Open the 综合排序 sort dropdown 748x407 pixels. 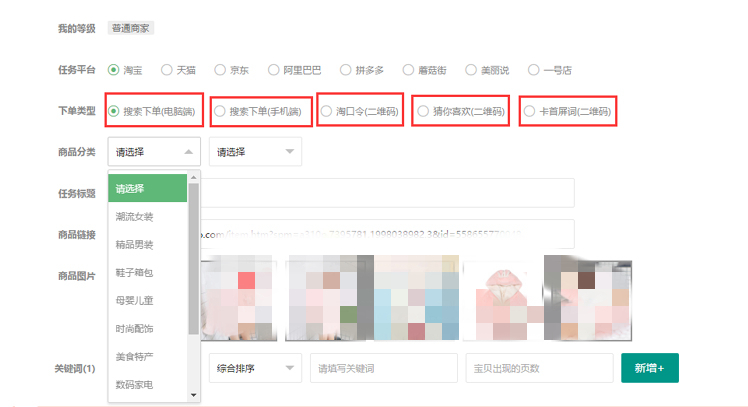[x=254, y=368]
